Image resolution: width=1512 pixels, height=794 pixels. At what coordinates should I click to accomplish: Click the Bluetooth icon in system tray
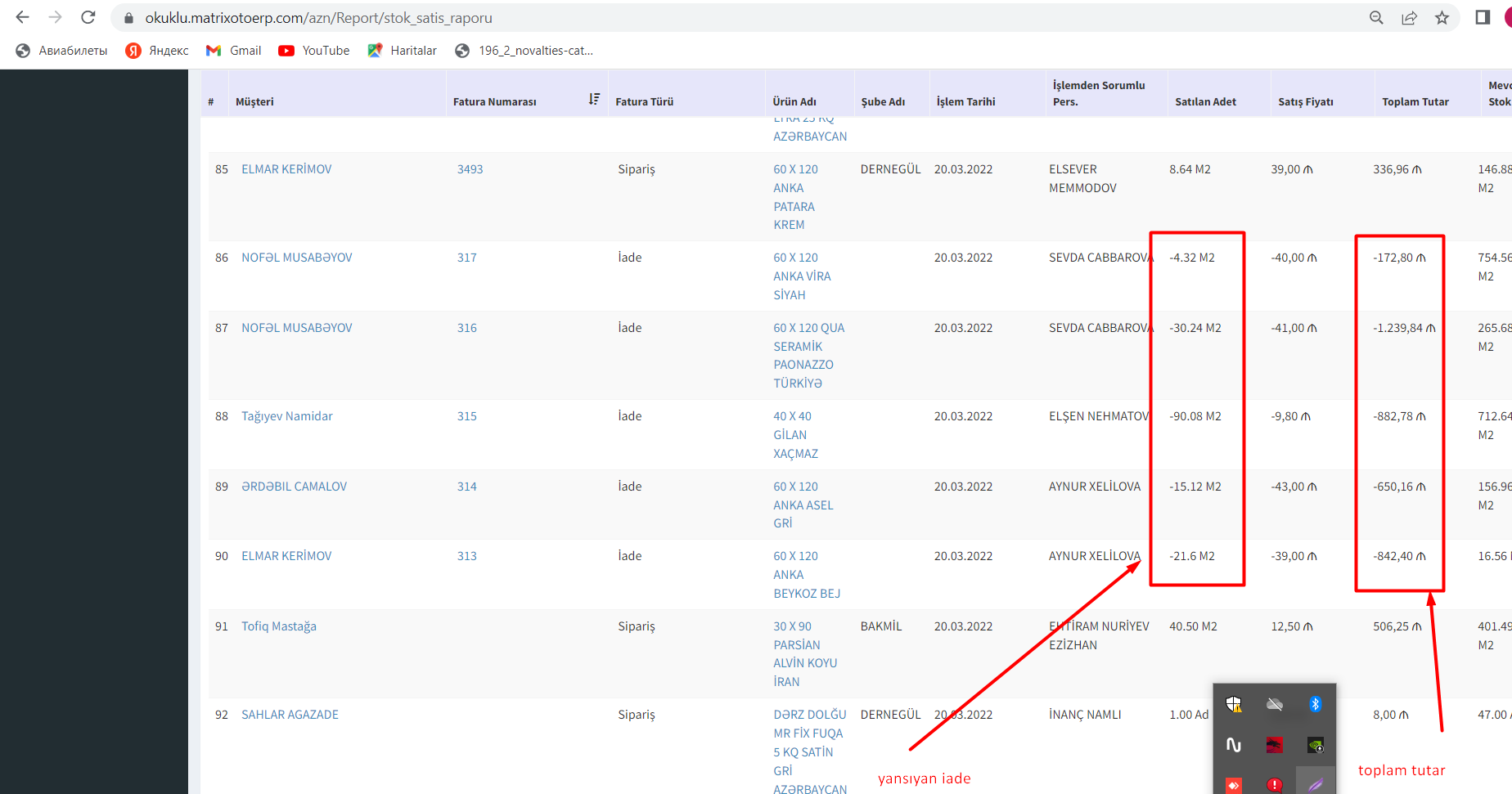1315,704
